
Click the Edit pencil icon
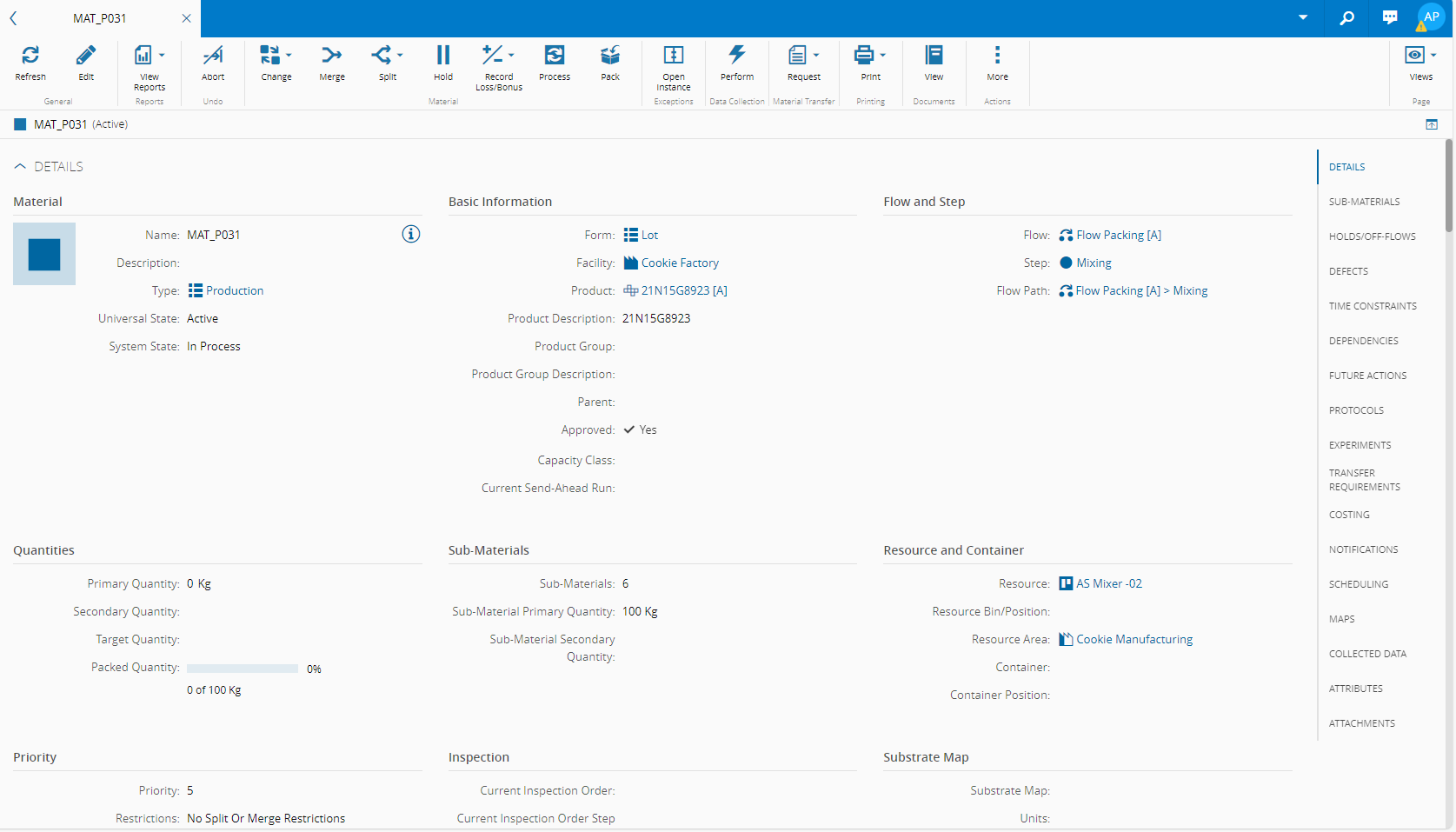pyautogui.click(x=86, y=56)
